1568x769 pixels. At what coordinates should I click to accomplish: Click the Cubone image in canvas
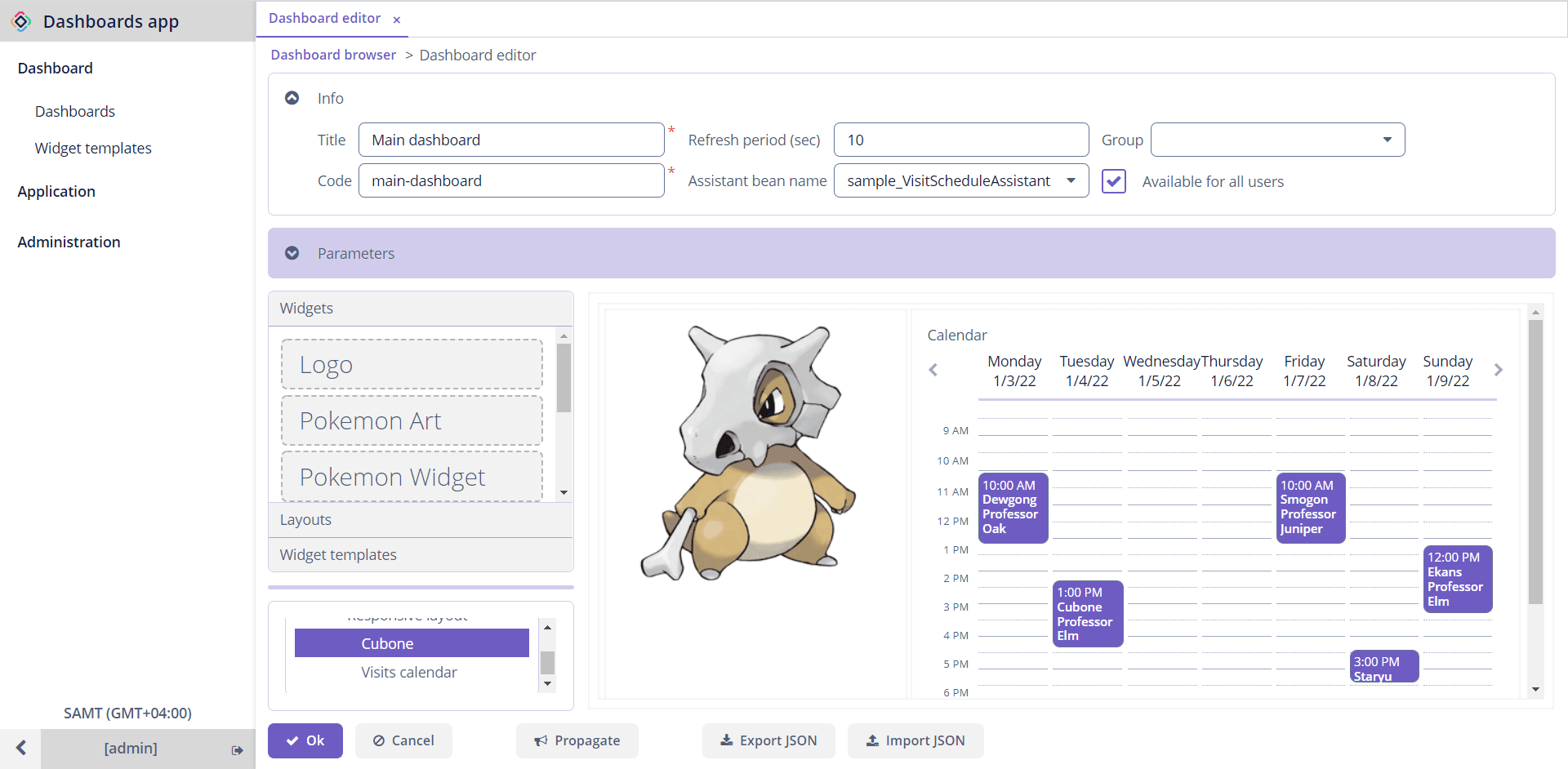point(747,453)
